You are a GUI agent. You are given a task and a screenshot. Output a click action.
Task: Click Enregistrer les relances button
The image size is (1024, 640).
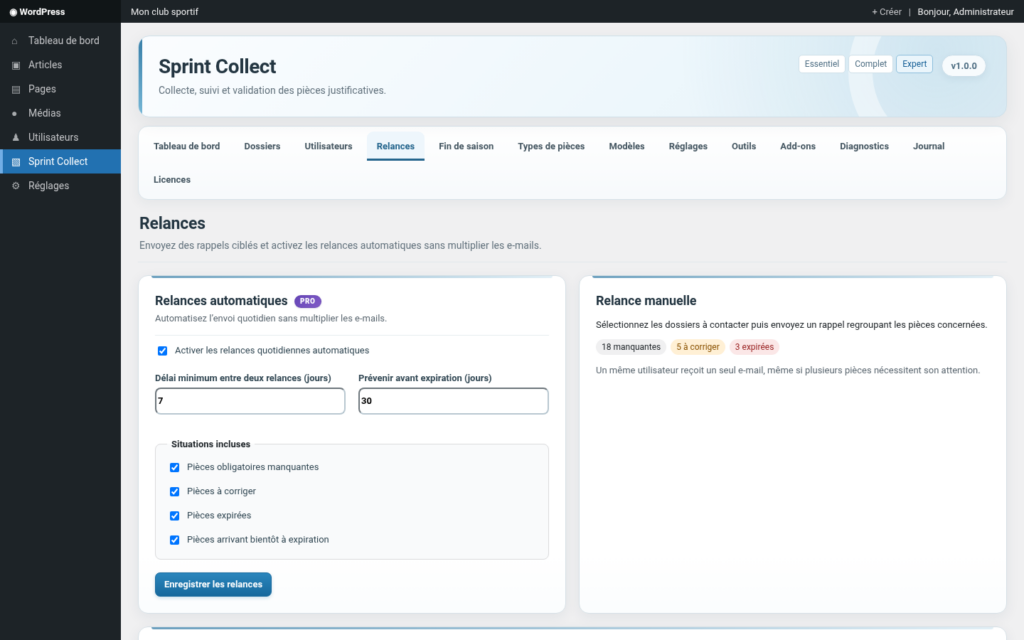pos(213,584)
